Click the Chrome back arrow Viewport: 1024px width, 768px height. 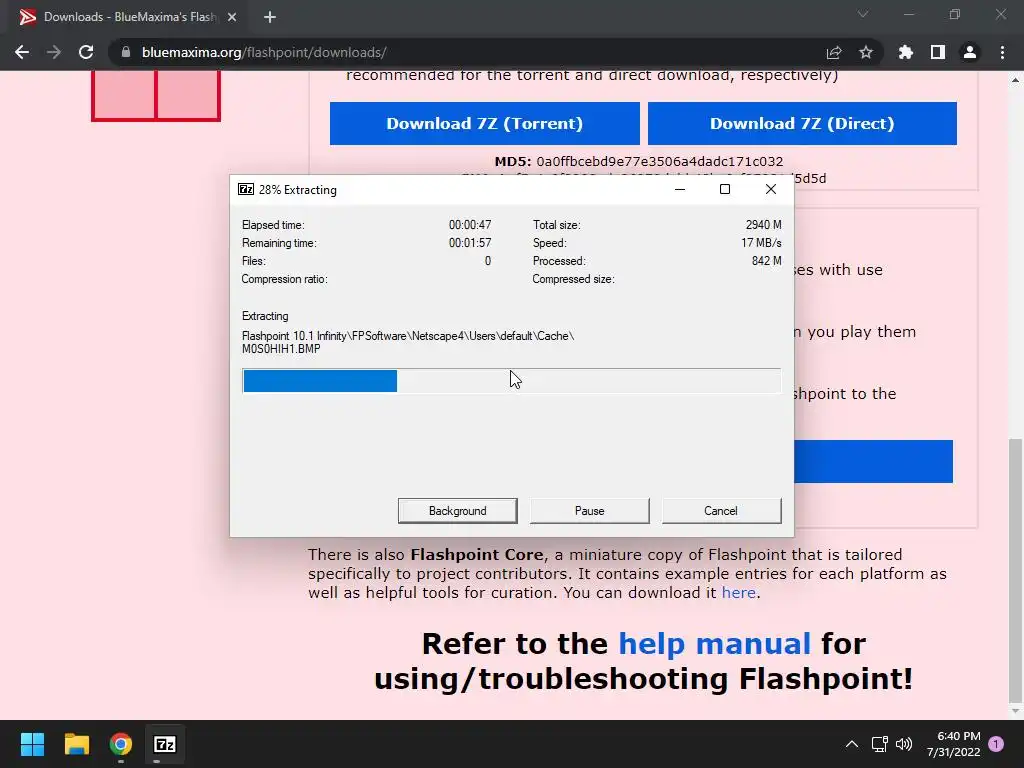tap(22, 52)
